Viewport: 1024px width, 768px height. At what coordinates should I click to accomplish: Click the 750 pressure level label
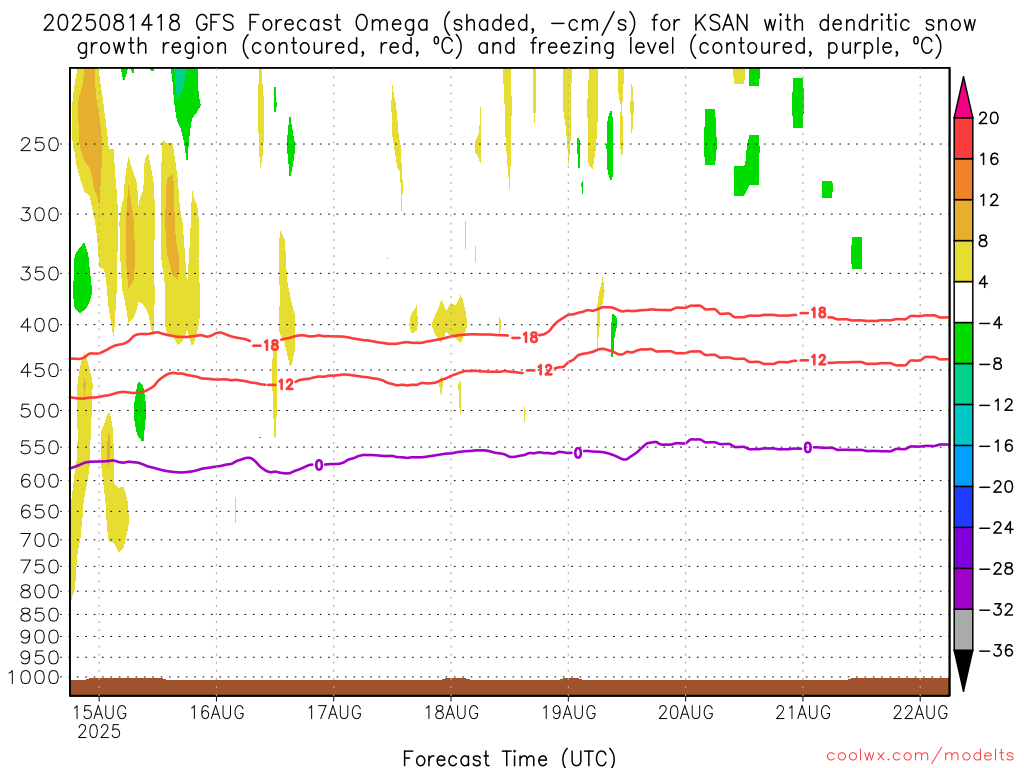(x=40, y=567)
